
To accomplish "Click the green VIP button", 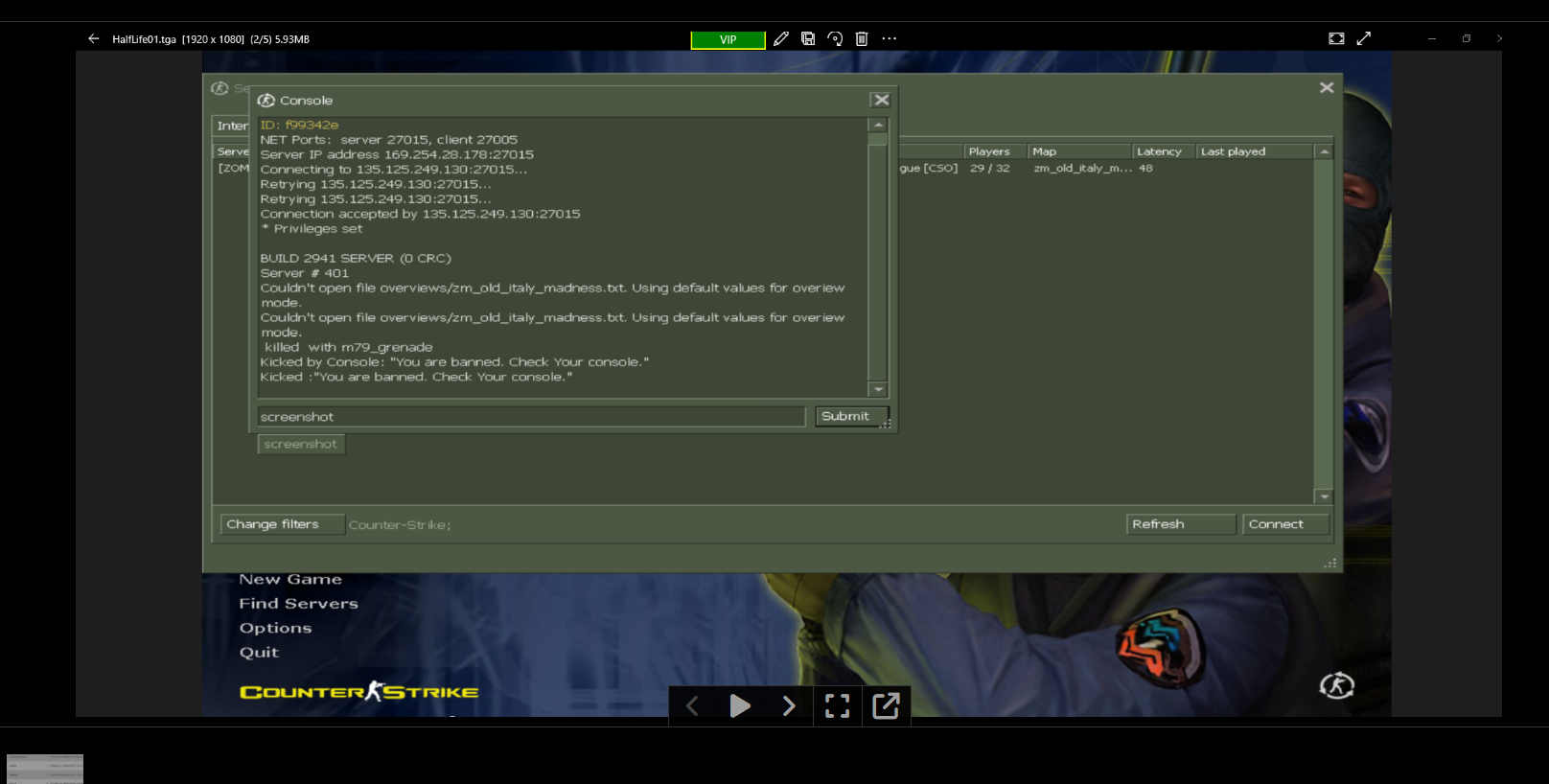I will tap(728, 39).
